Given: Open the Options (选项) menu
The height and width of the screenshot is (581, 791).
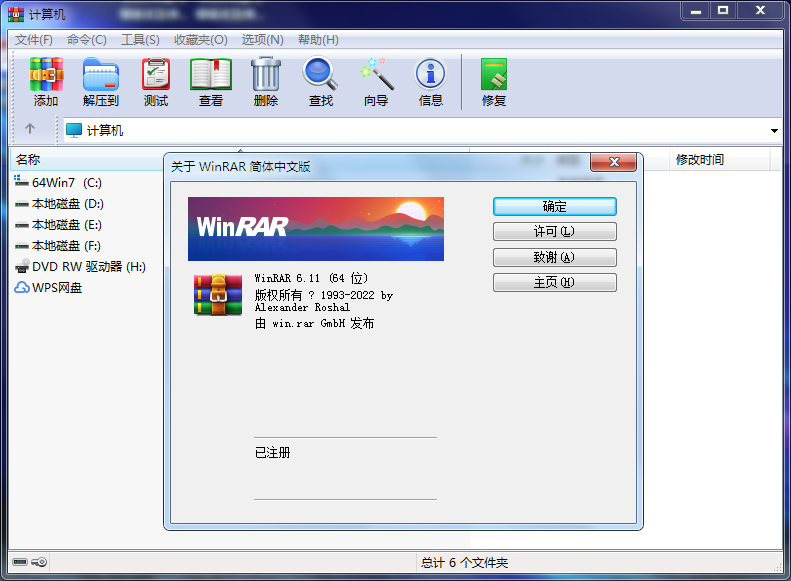Looking at the screenshot, I should [262, 39].
